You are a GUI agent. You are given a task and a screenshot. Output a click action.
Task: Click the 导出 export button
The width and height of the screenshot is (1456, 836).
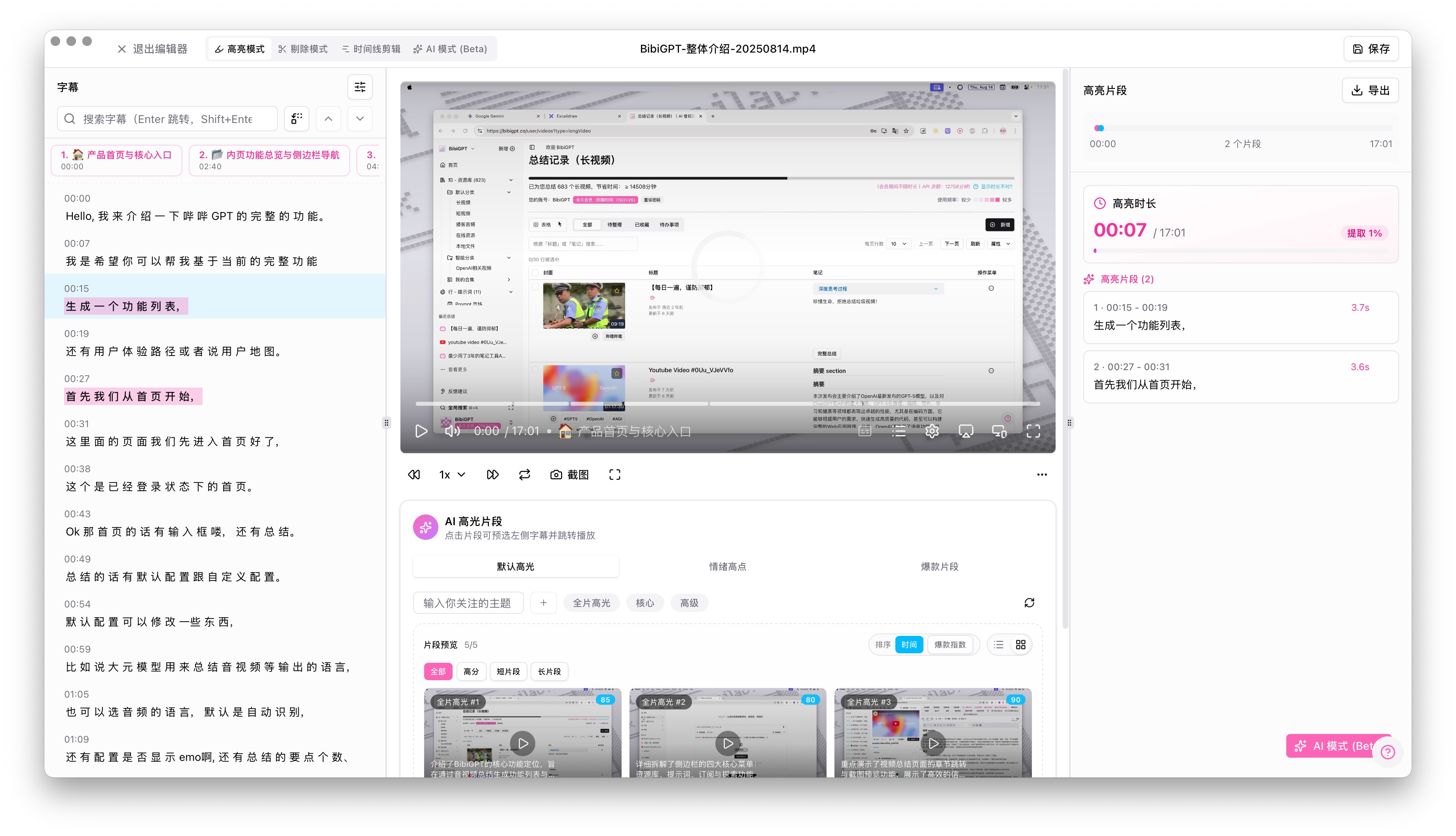pos(1370,91)
